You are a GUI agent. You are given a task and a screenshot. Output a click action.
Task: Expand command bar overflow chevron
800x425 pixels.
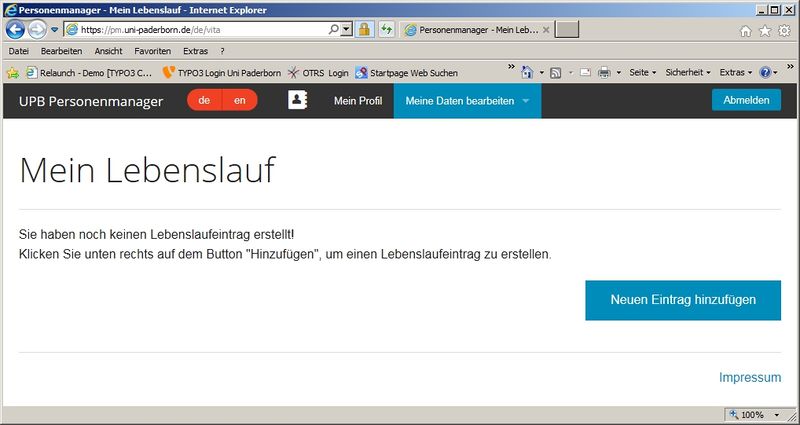(790, 66)
